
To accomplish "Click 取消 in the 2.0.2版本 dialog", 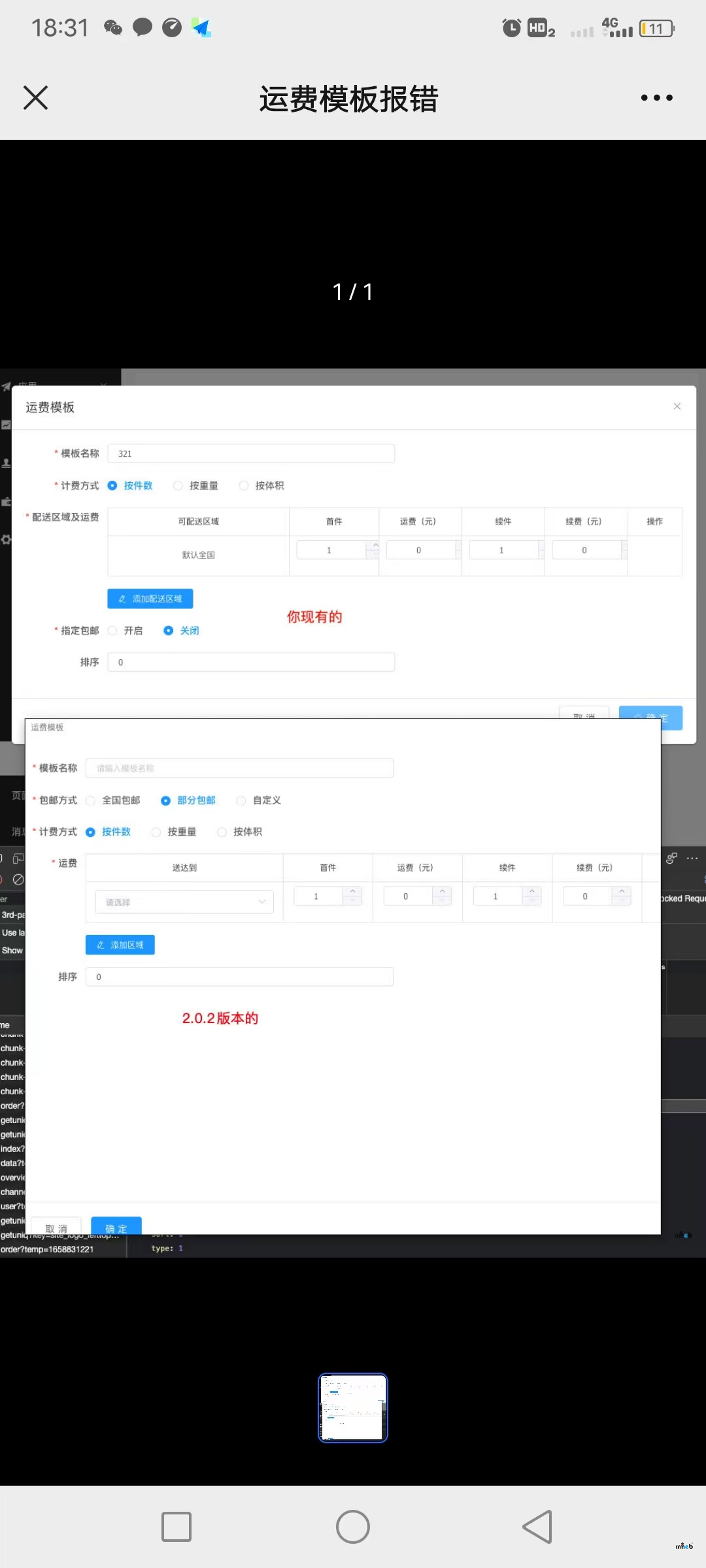I will 56,1226.
